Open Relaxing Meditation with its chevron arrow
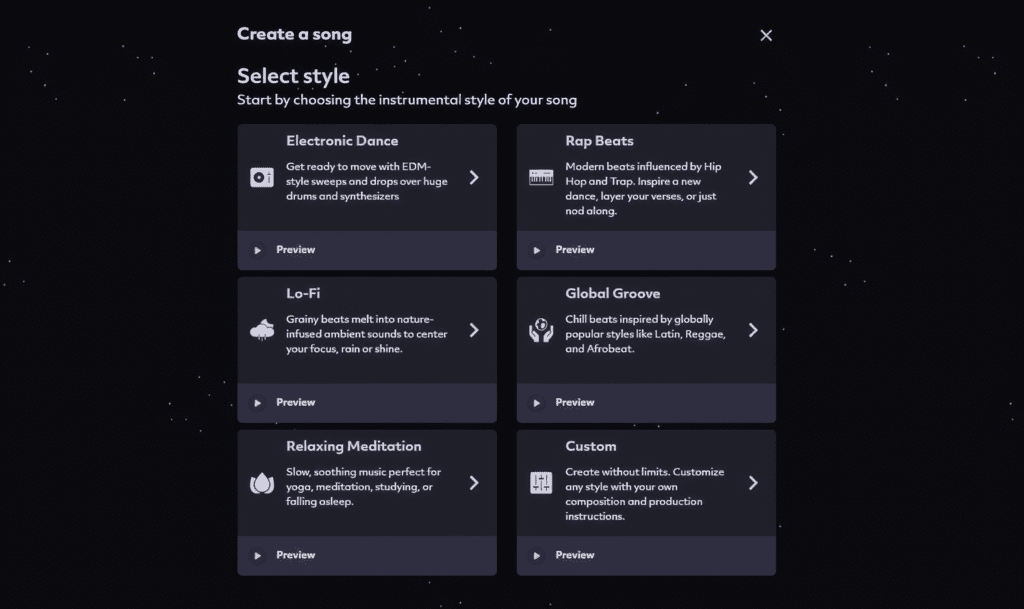Image resolution: width=1024 pixels, height=609 pixels. pos(474,483)
